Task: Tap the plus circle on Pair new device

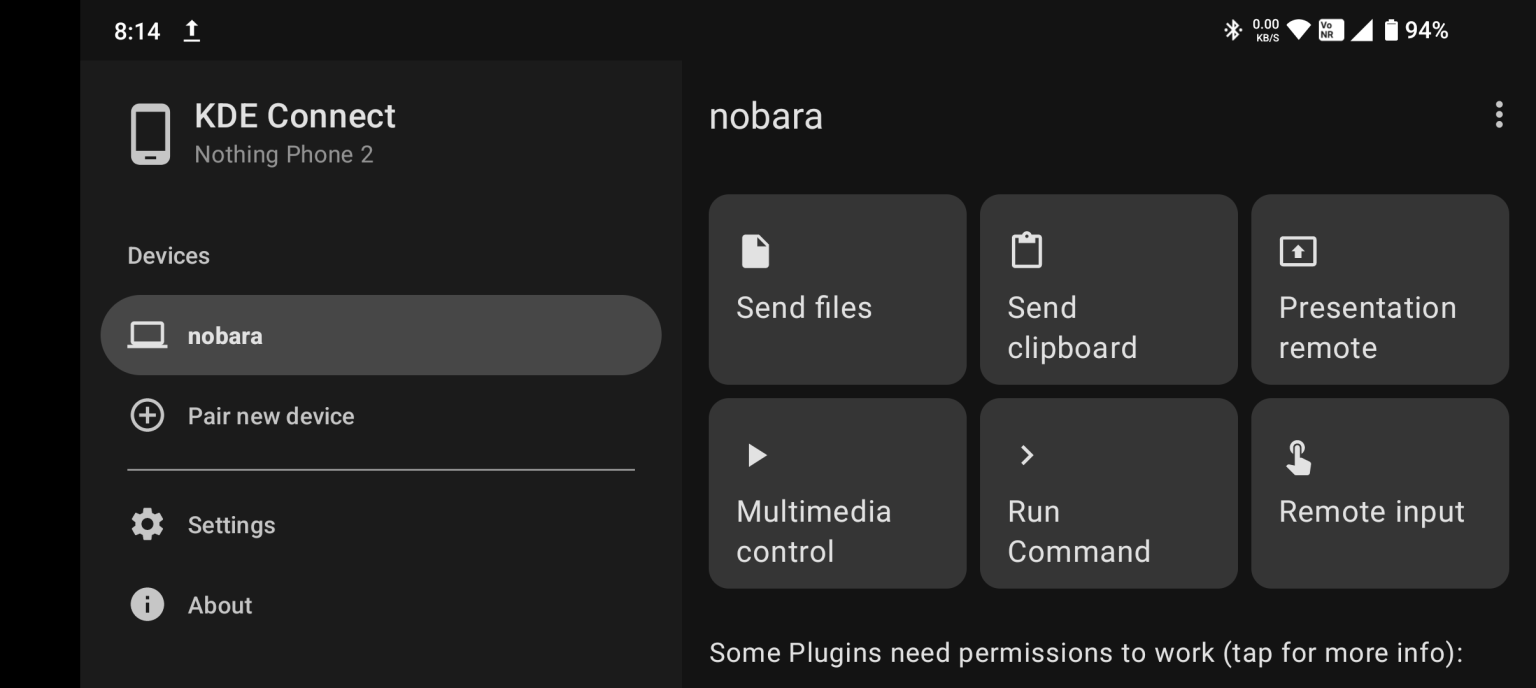Action: (147, 415)
